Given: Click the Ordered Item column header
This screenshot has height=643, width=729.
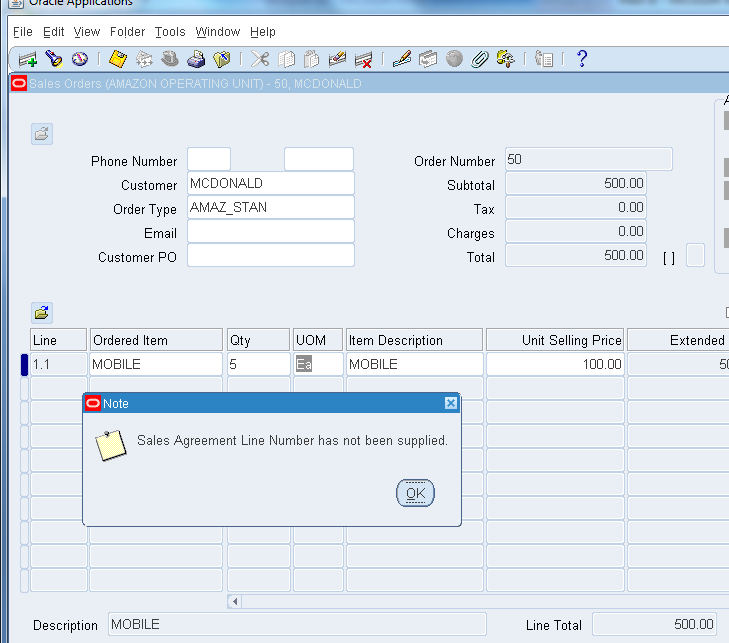Looking at the screenshot, I should coord(156,340).
